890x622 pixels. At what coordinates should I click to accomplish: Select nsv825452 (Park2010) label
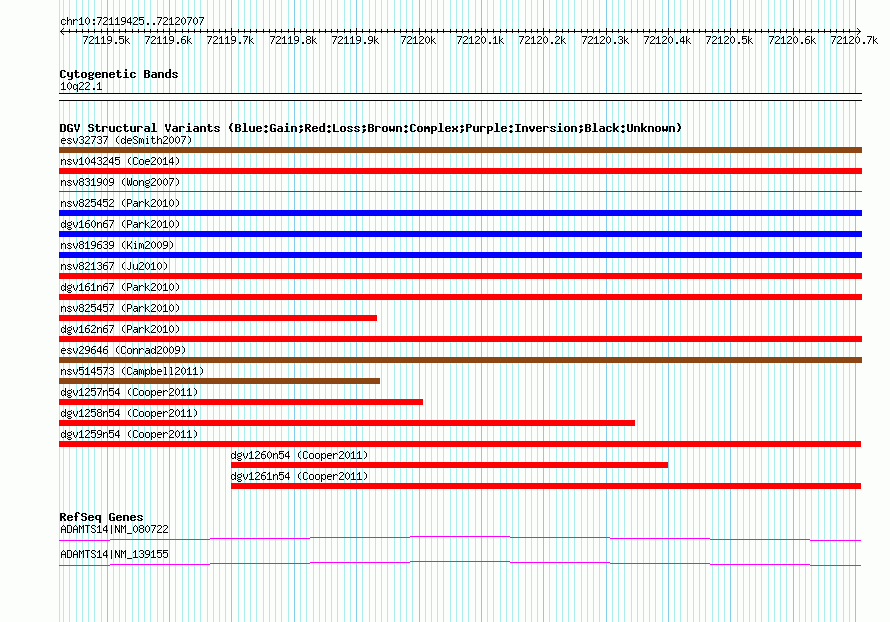120,203
